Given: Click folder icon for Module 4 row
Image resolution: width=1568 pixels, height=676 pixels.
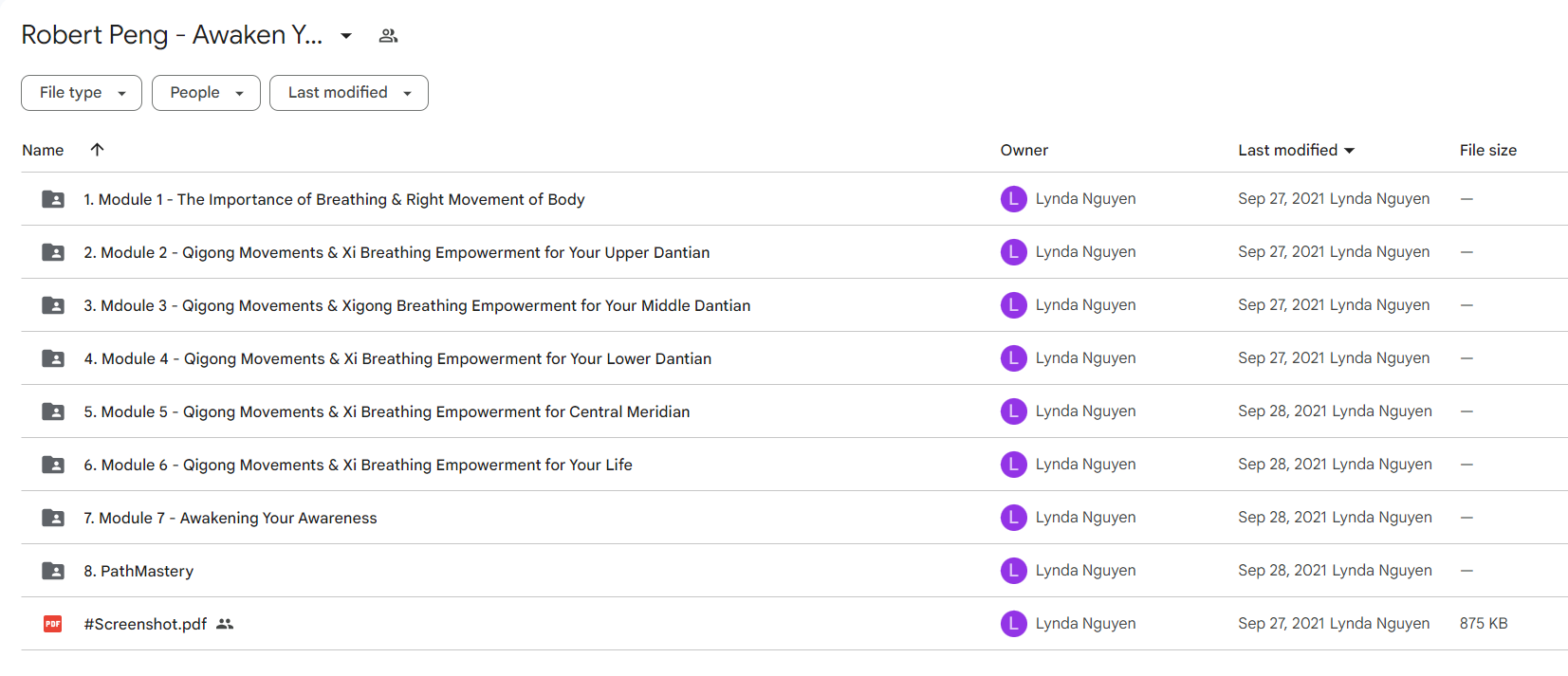Looking at the screenshot, I should click(x=53, y=358).
